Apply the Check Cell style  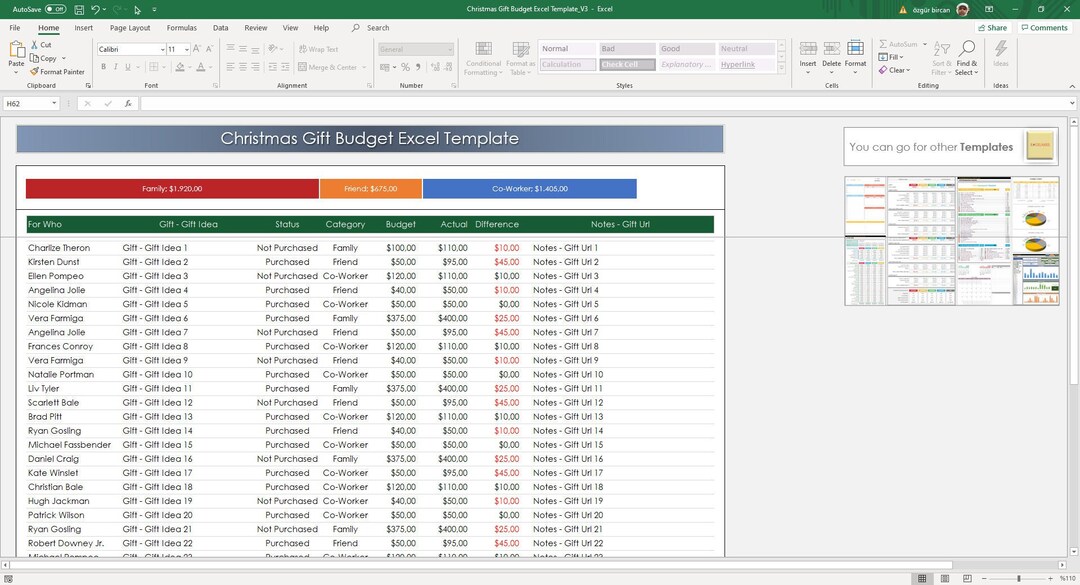click(x=626, y=63)
